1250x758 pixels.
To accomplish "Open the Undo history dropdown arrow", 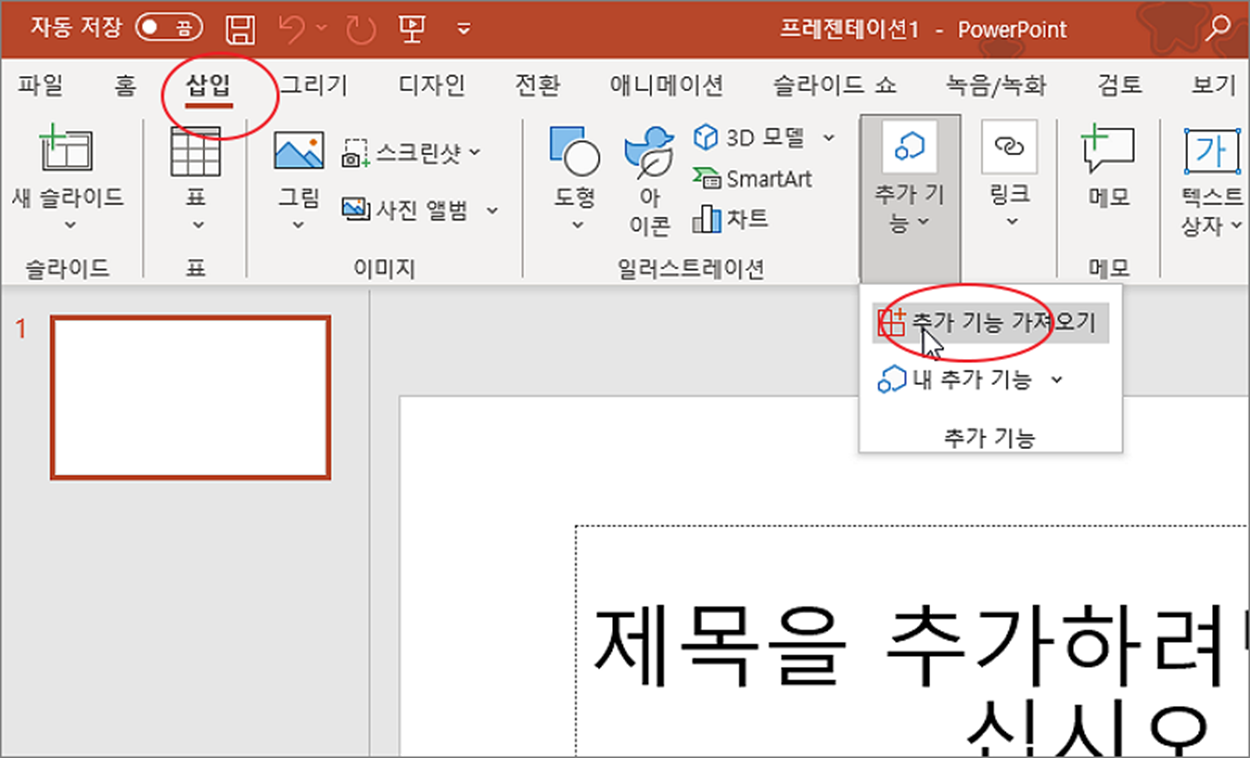I will click(x=322, y=29).
